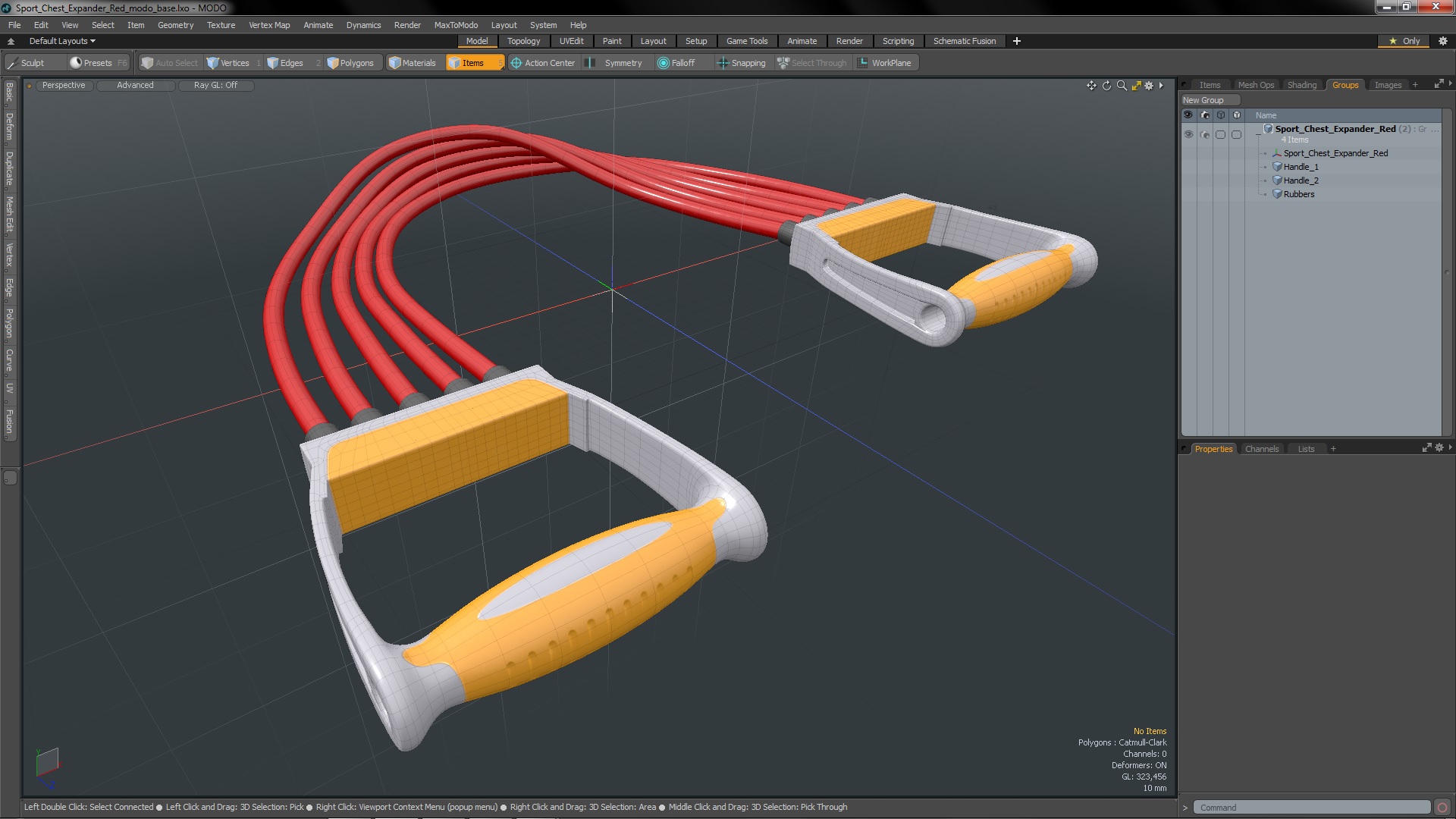Click the Command input field

point(1312,808)
